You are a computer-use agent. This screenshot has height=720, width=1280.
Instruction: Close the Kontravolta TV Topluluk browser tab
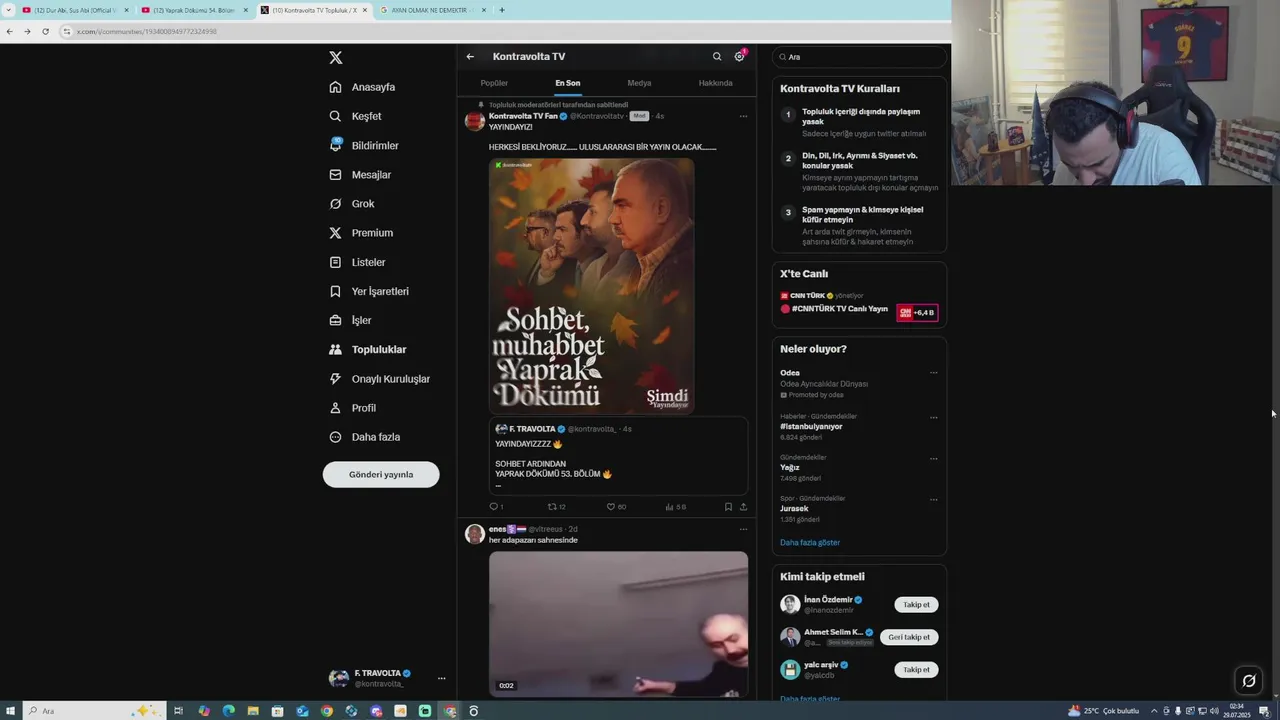coord(365,10)
